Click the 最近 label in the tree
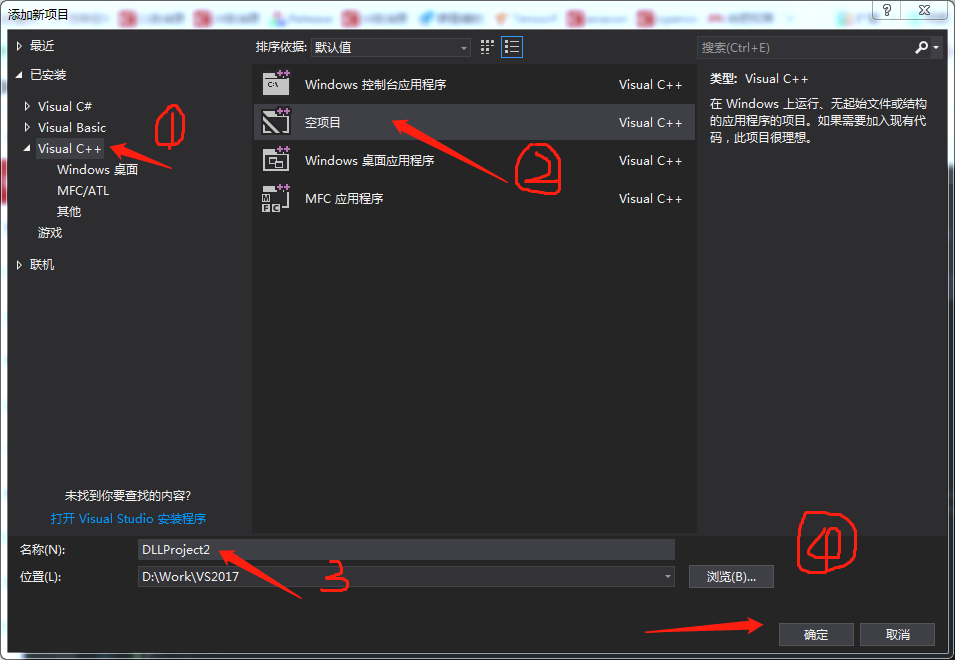 pyautogui.click(x=42, y=46)
